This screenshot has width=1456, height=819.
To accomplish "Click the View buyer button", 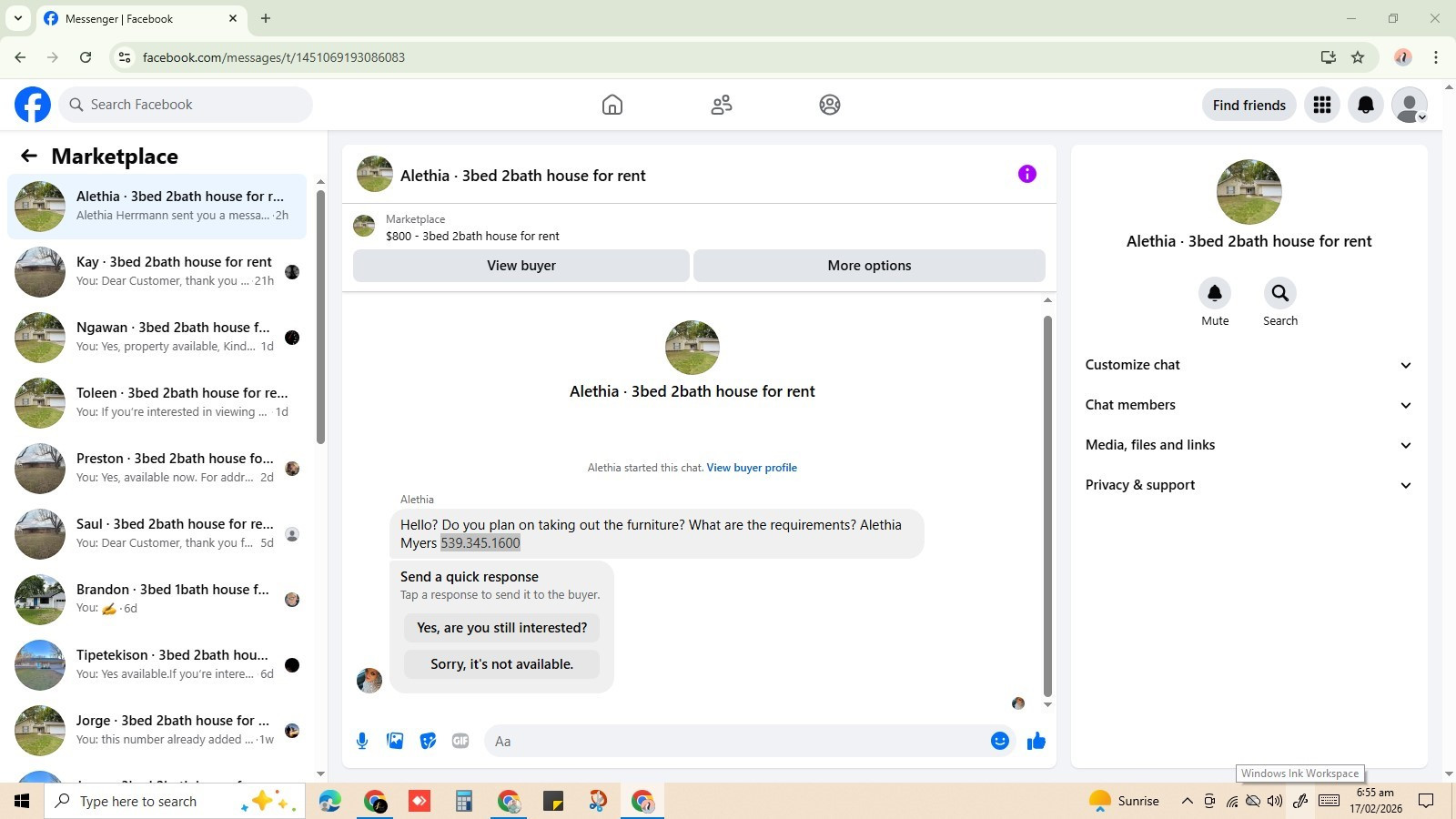I will point(521,266).
